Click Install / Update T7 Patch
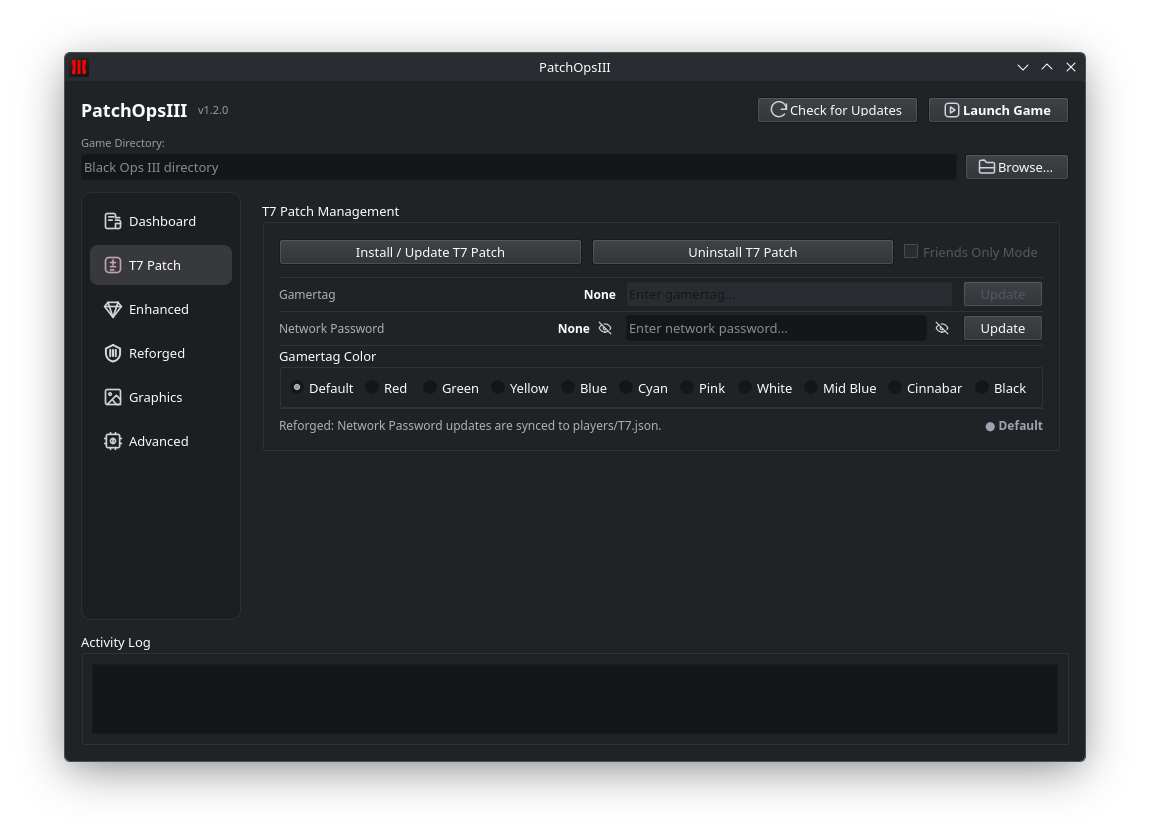Viewport: 1150px width, 838px height. [430, 252]
